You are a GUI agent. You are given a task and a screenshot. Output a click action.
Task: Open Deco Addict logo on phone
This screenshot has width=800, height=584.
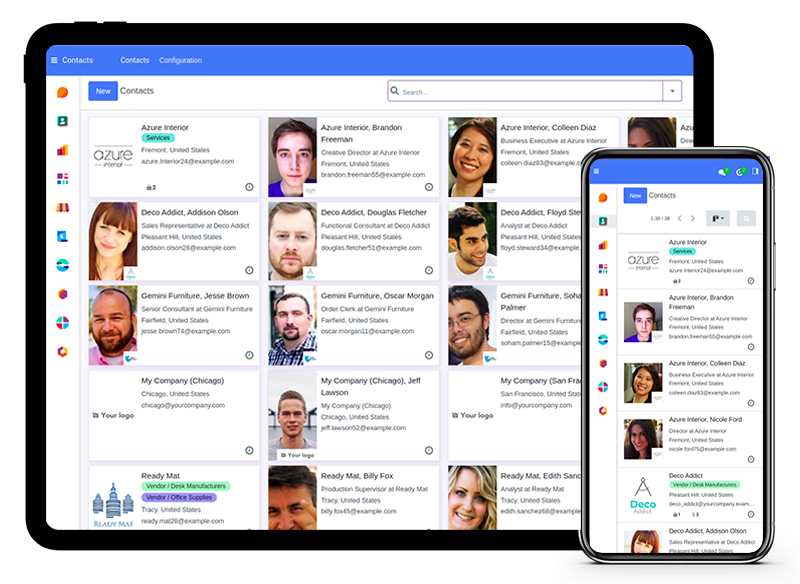[x=643, y=495]
